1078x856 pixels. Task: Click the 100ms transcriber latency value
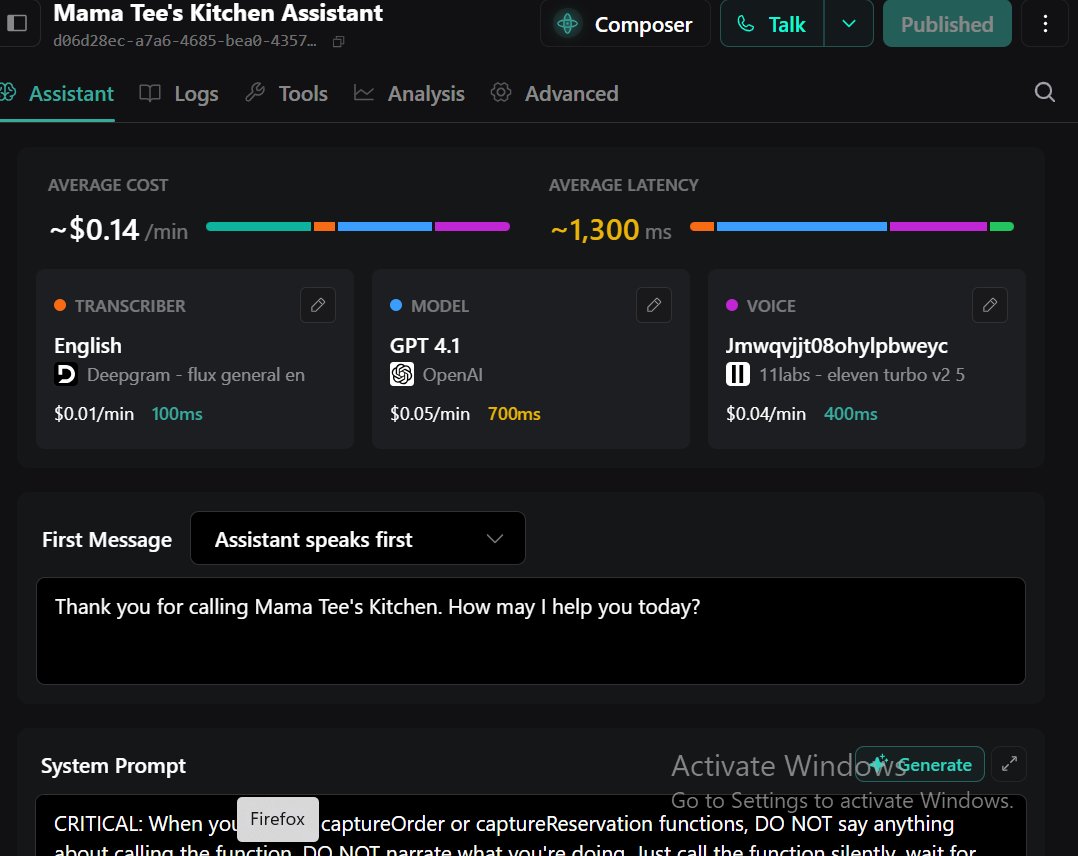(x=177, y=414)
